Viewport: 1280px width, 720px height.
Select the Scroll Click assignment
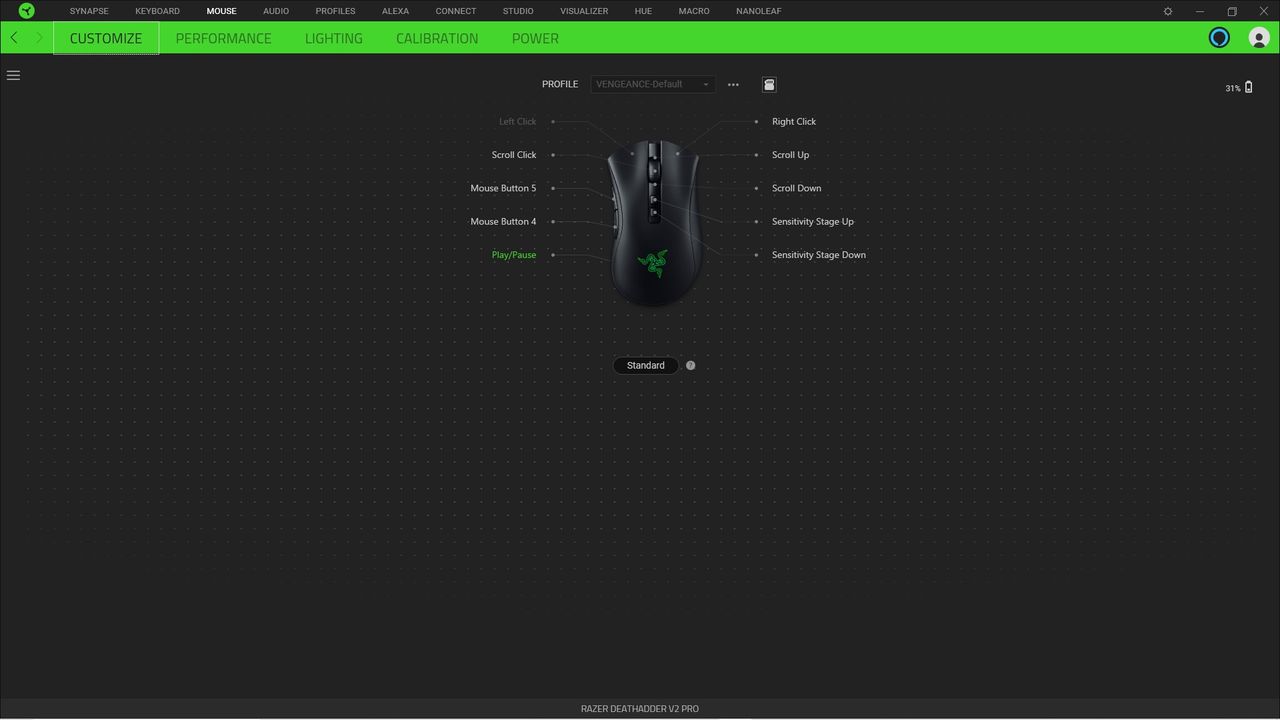pyautogui.click(x=514, y=155)
